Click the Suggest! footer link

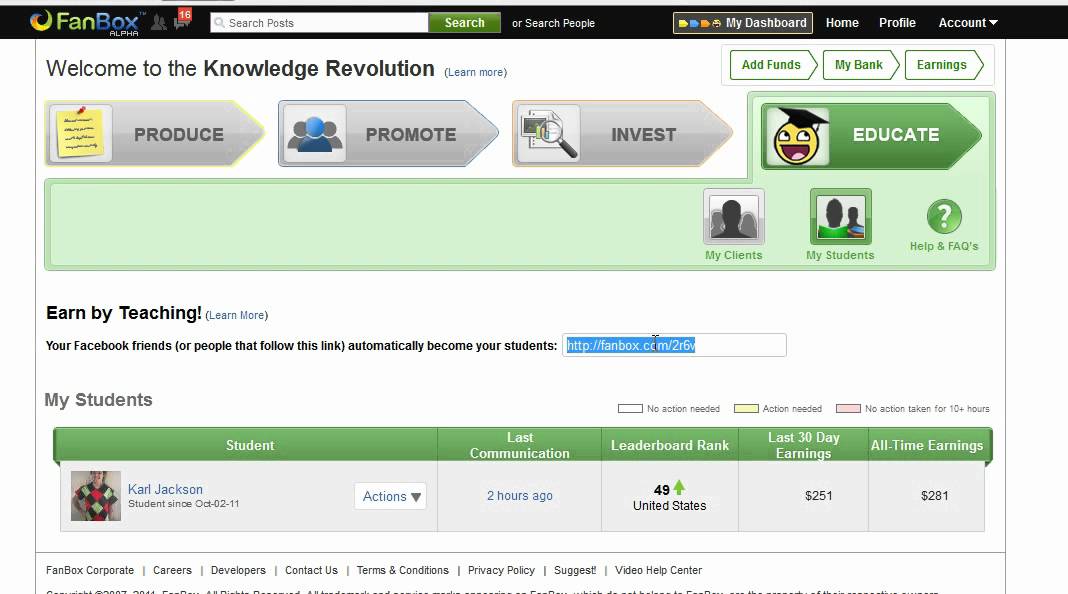(575, 570)
